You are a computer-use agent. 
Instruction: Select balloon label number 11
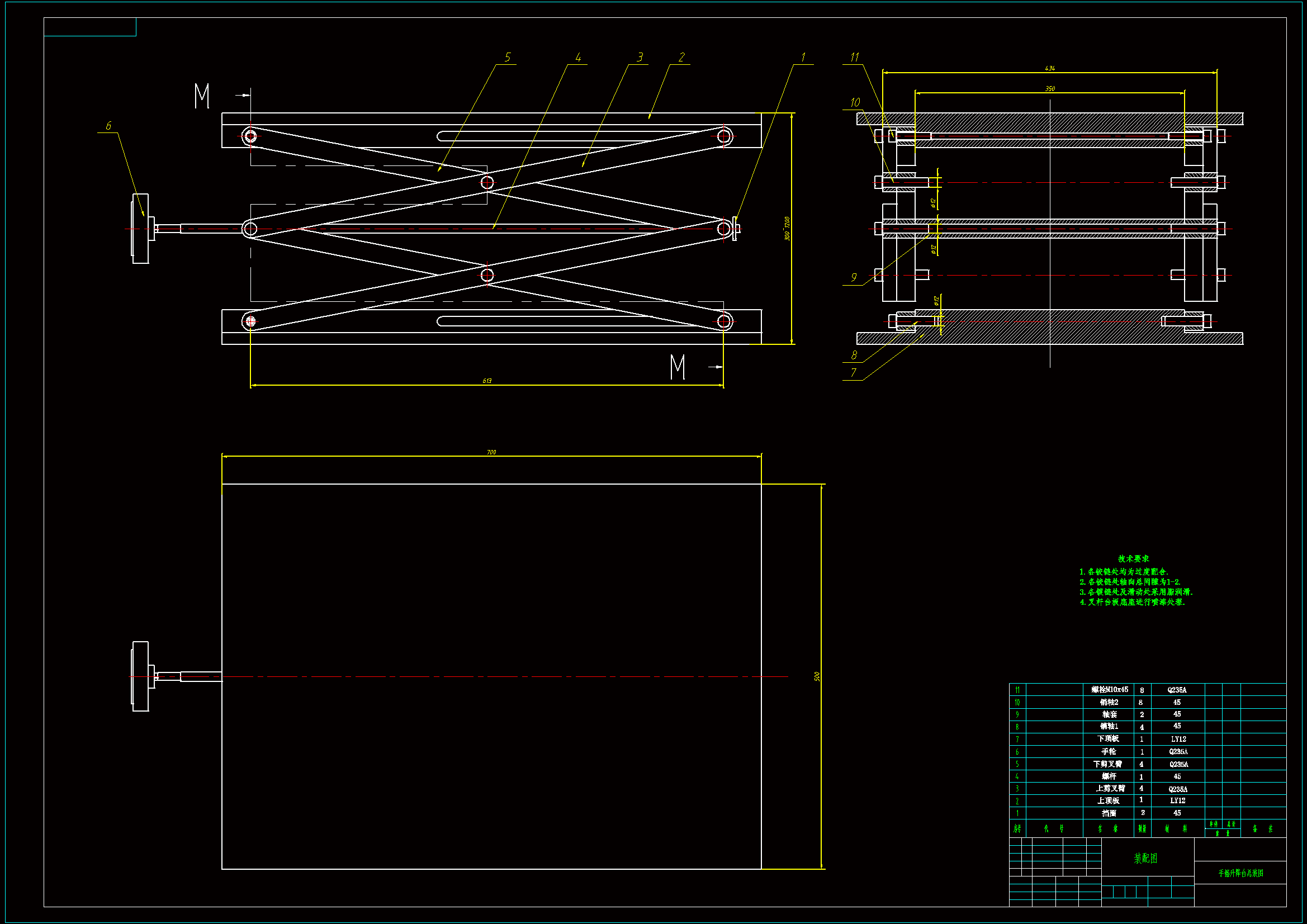854,57
